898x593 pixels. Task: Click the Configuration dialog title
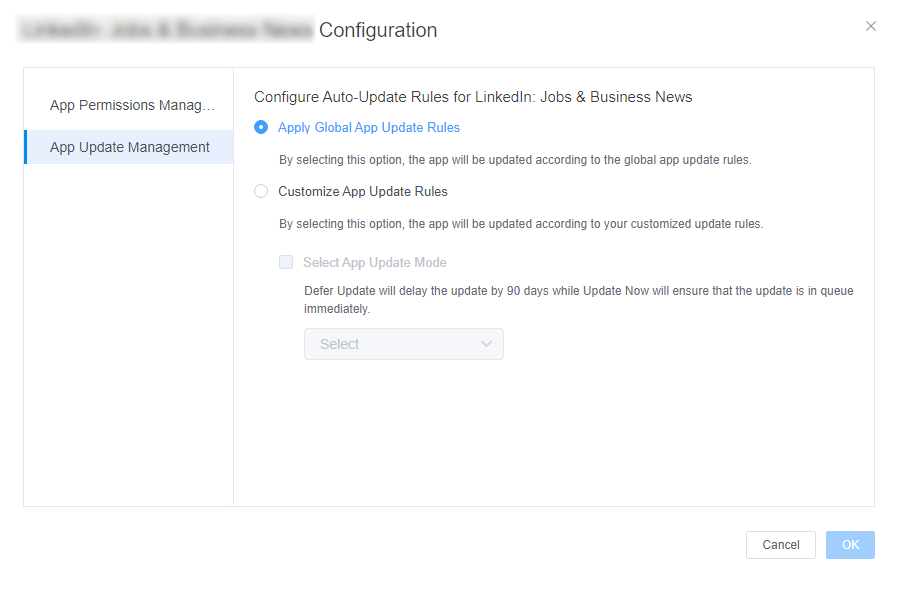pos(378,30)
